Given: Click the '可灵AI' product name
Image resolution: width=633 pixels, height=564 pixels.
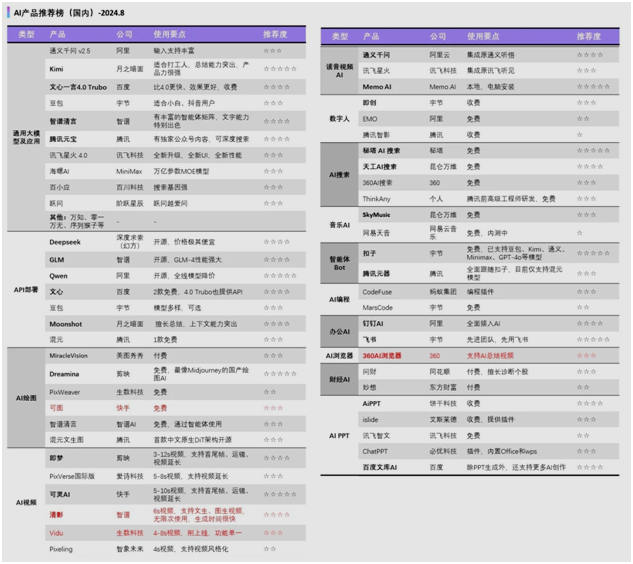Looking at the screenshot, I should tap(60, 495).
